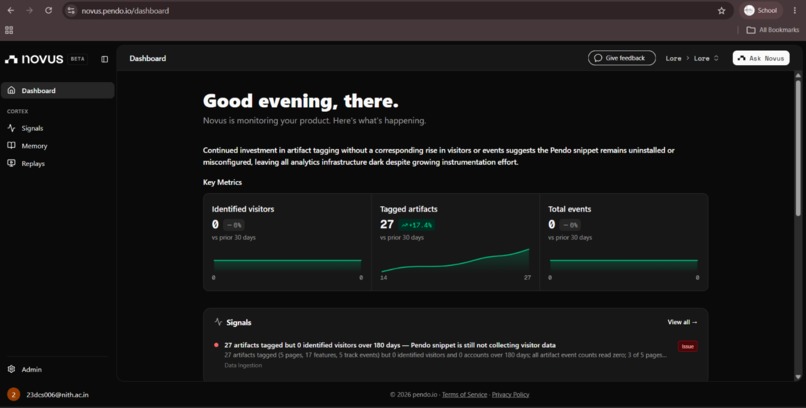Open Chrome three-dot menu

795,10
